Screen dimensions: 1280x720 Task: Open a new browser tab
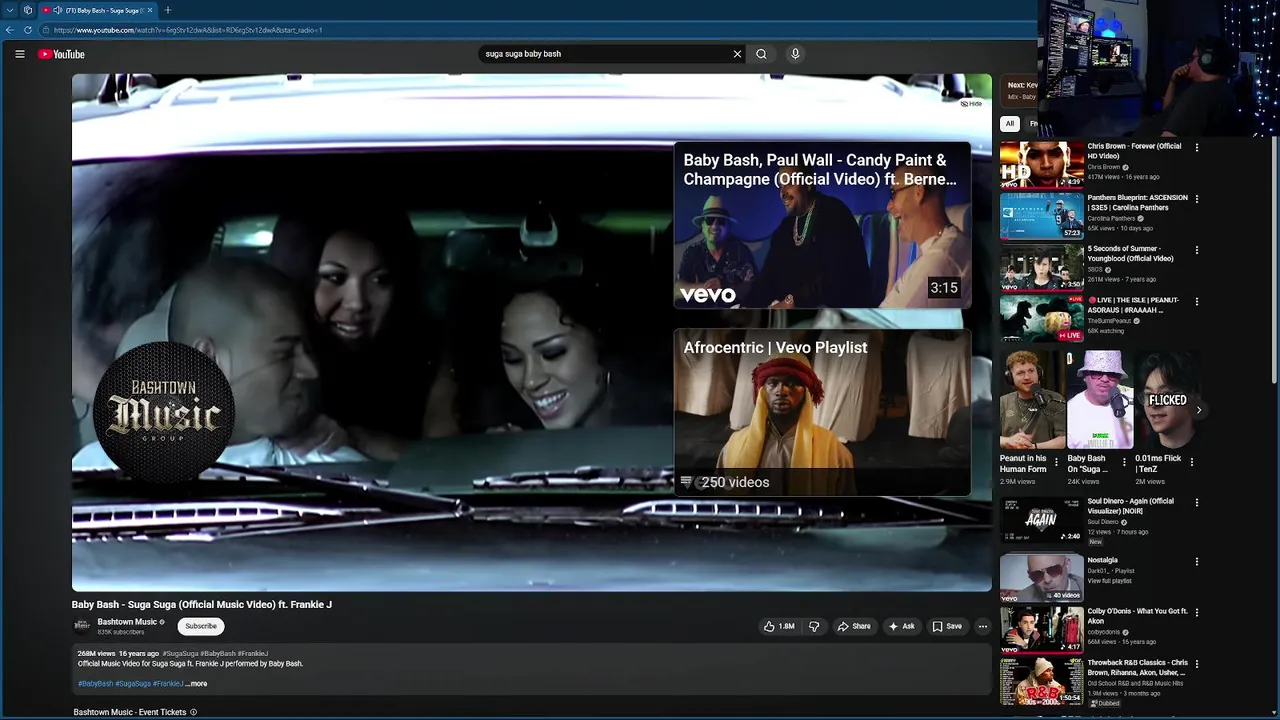(x=168, y=10)
